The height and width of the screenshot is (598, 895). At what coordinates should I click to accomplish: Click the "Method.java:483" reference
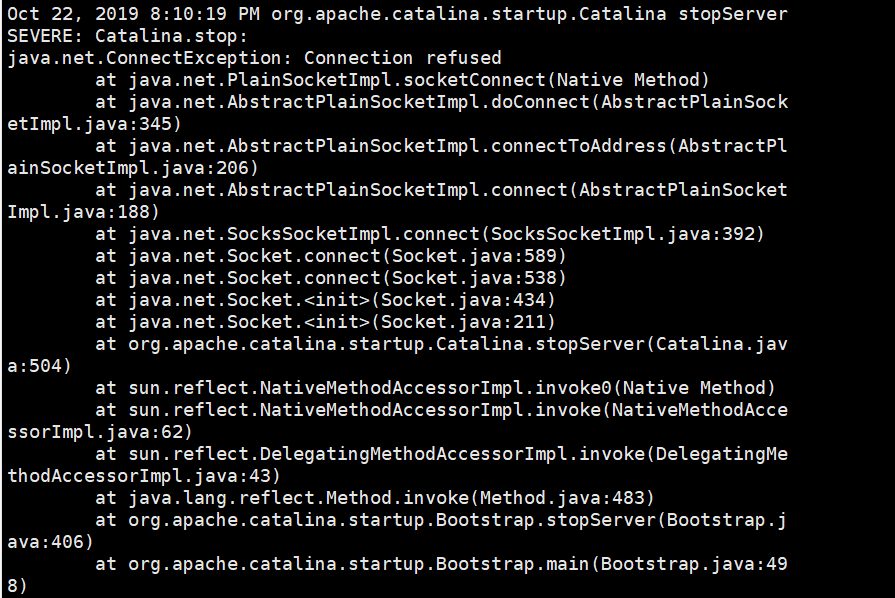point(562,498)
